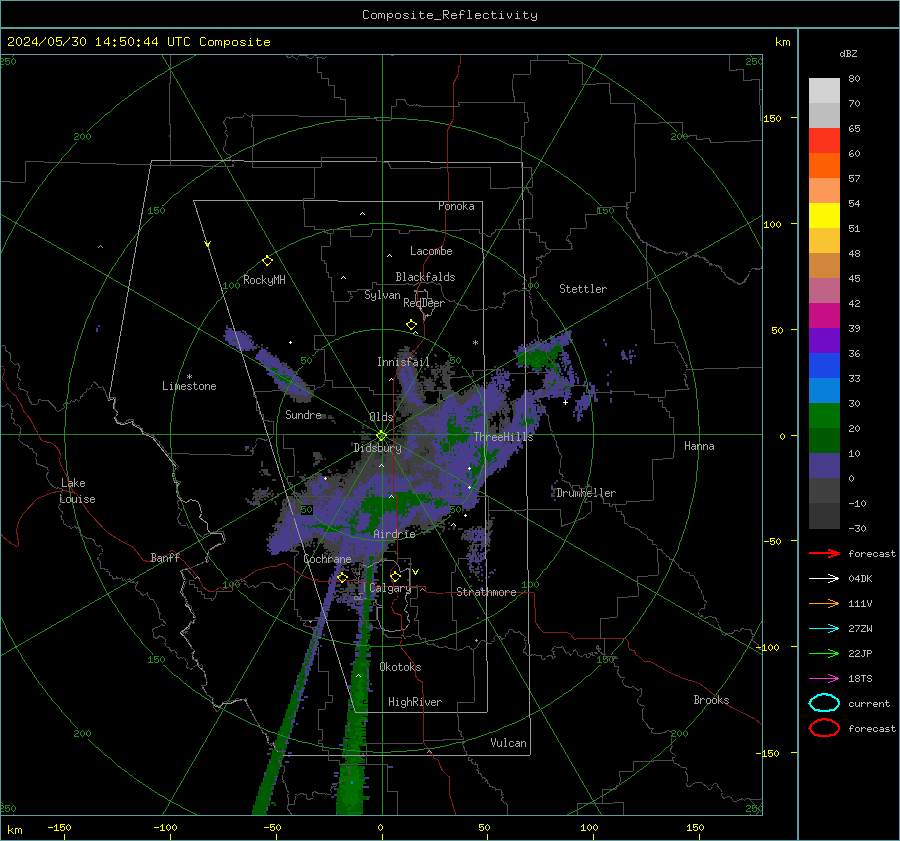Image resolution: width=900 pixels, height=841 pixels.
Task: Select the orange 111V arrow icon
Action: pyautogui.click(x=824, y=603)
